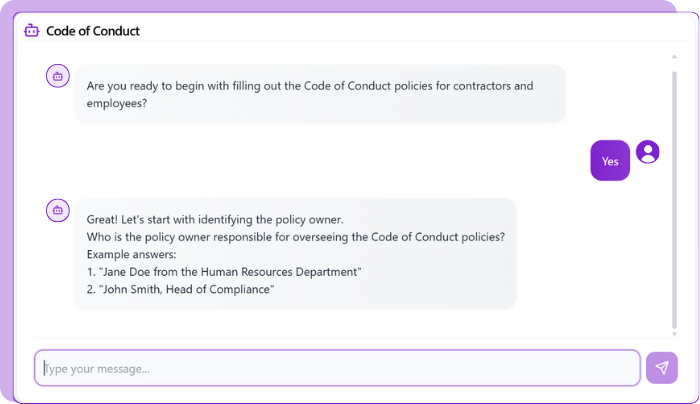Click the send message paper plane icon

coord(662,368)
